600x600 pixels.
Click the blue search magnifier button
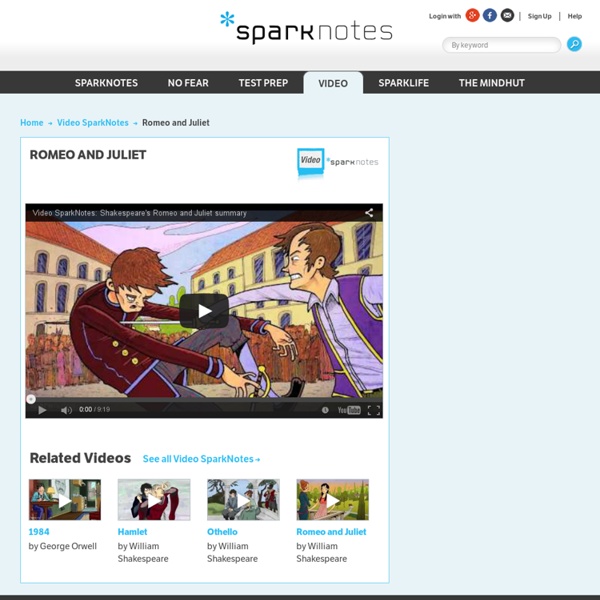(x=574, y=44)
